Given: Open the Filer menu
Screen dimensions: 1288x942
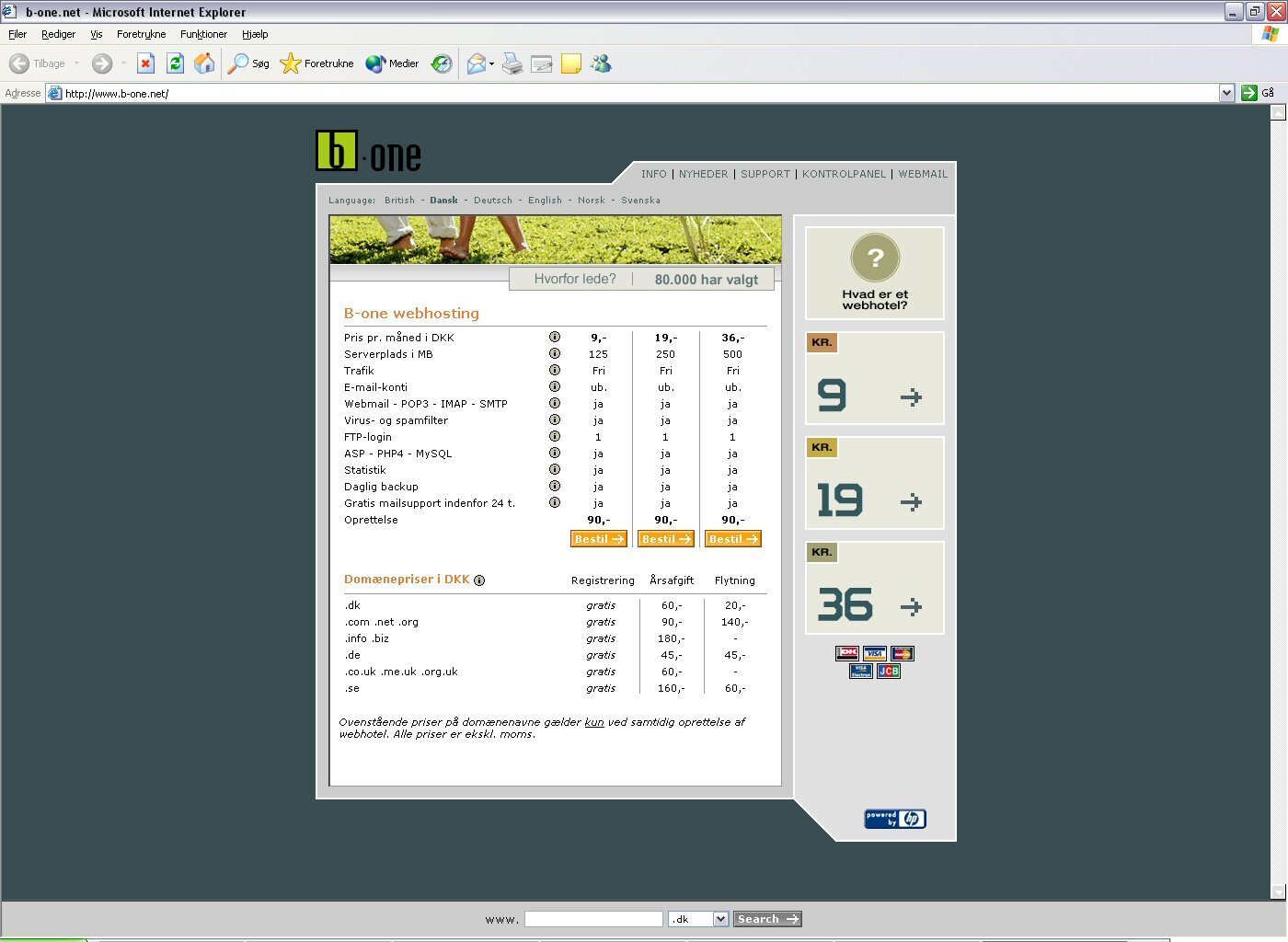Looking at the screenshot, I should point(17,34).
